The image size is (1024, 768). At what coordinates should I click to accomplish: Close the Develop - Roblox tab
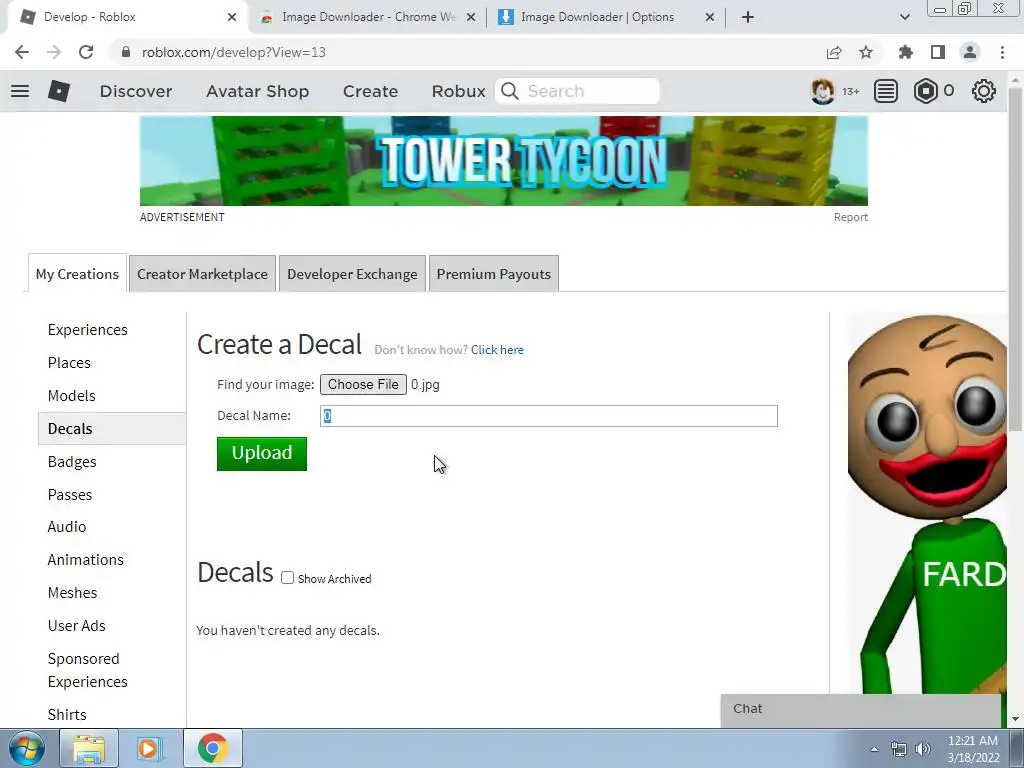click(232, 17)
